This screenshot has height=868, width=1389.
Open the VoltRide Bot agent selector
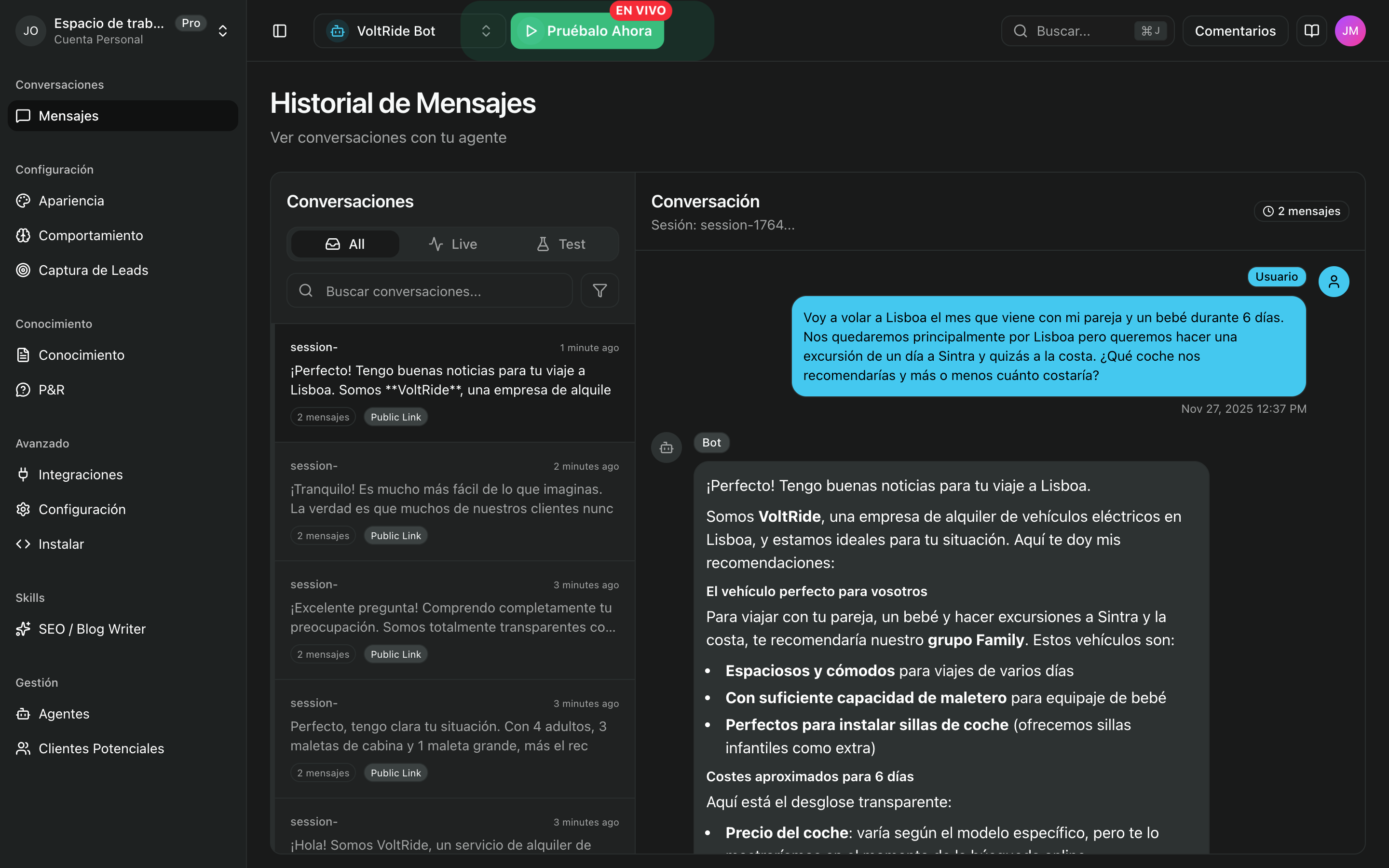[x=409, y=31]
